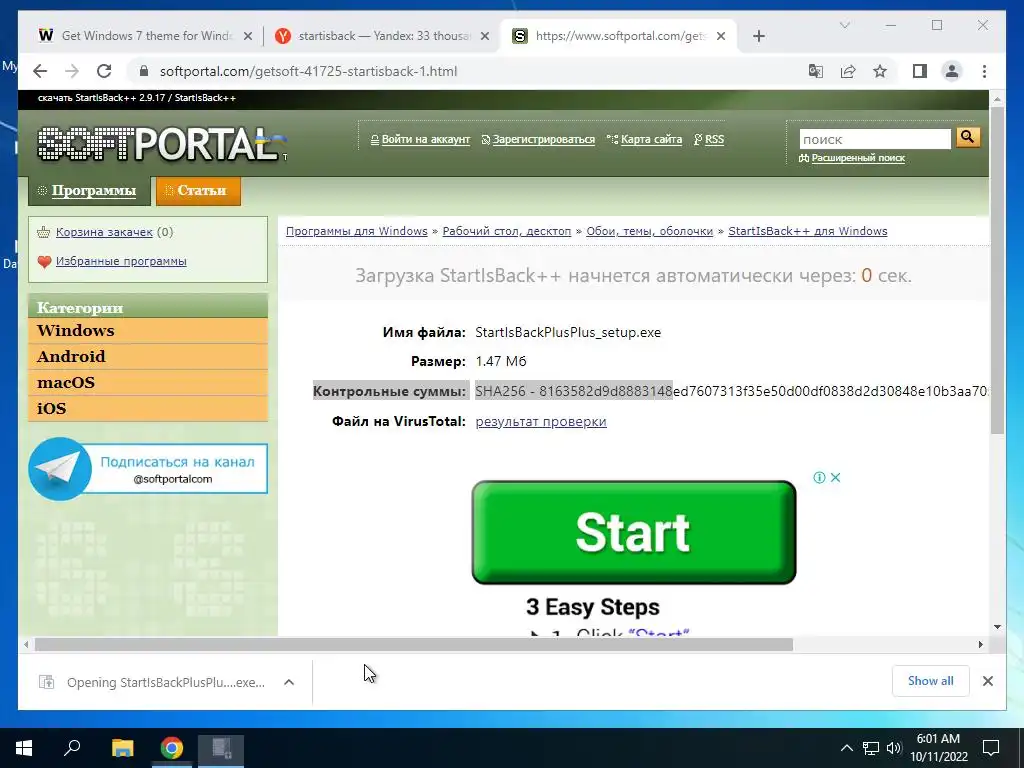Open the tab search chevron

pos(844,25)
